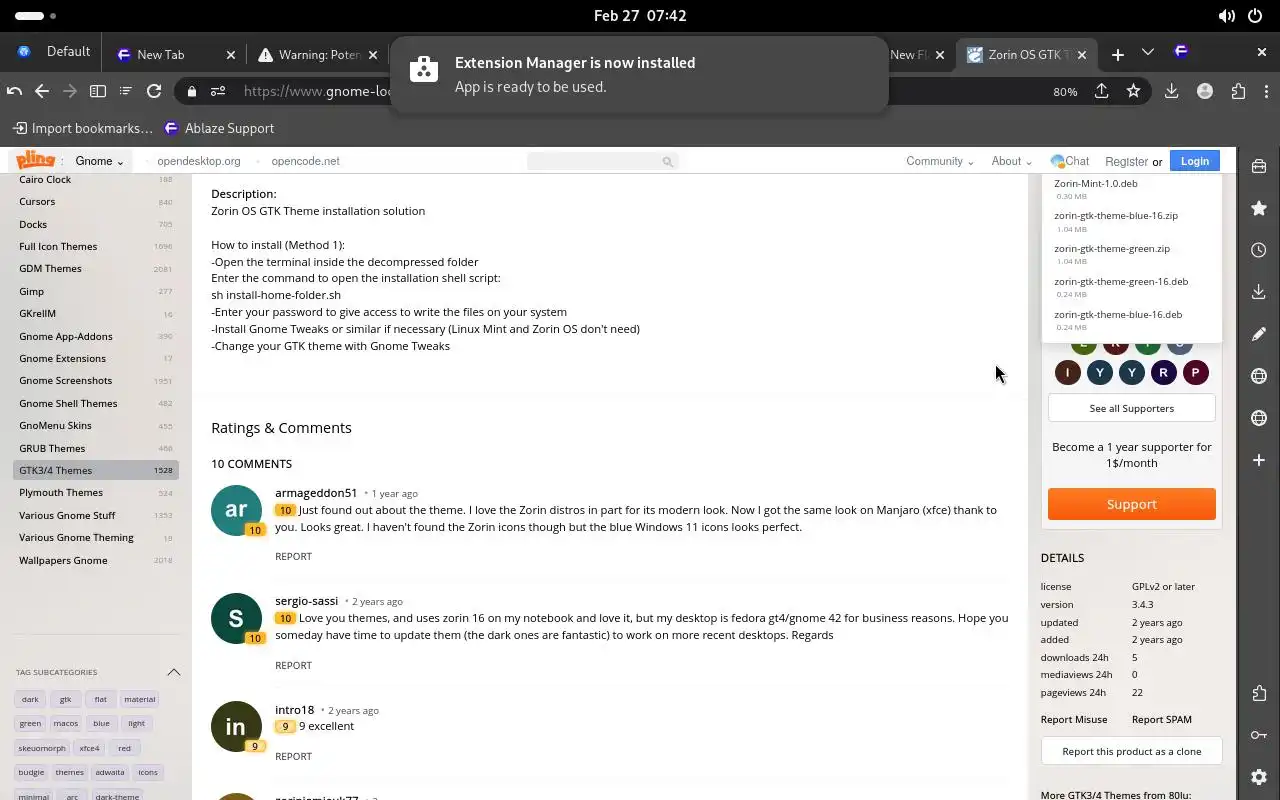Download Zorin-Mint-1.0.deb file
The image size is (1280, 800).
pyautogui.click(x=1095, y=184)
